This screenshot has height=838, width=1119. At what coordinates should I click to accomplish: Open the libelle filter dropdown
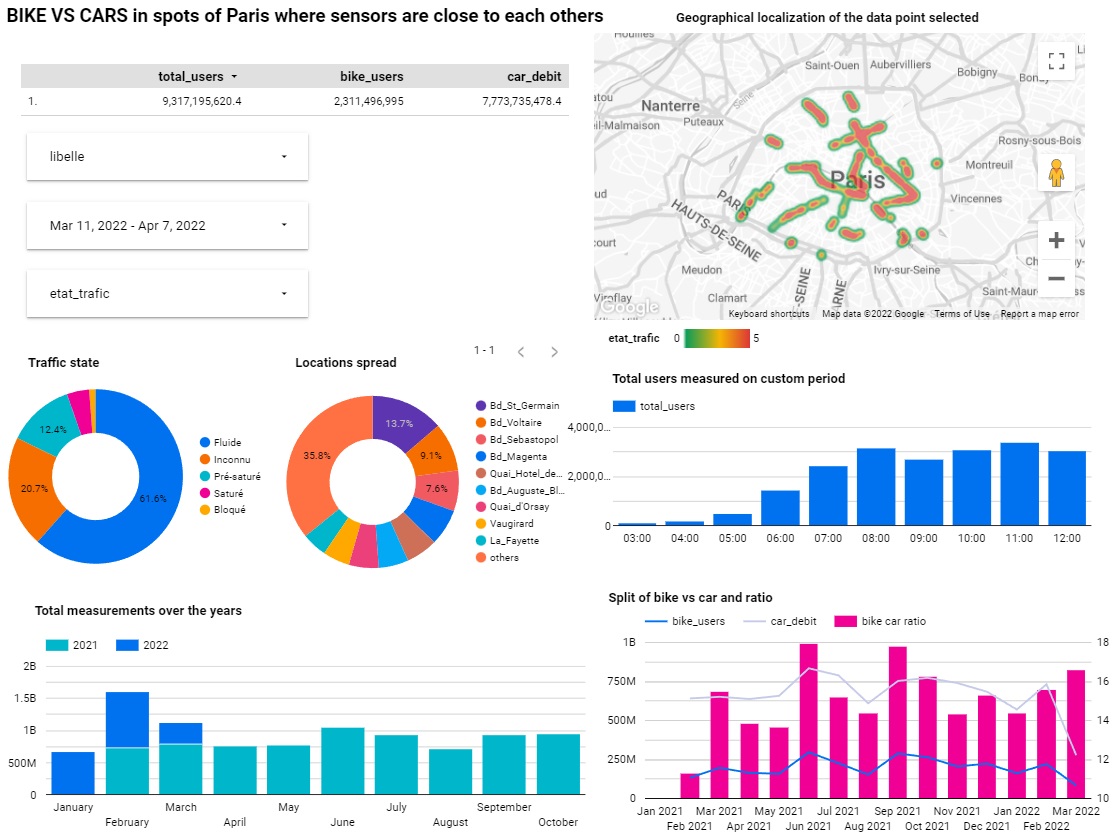(x=167, y=156)
